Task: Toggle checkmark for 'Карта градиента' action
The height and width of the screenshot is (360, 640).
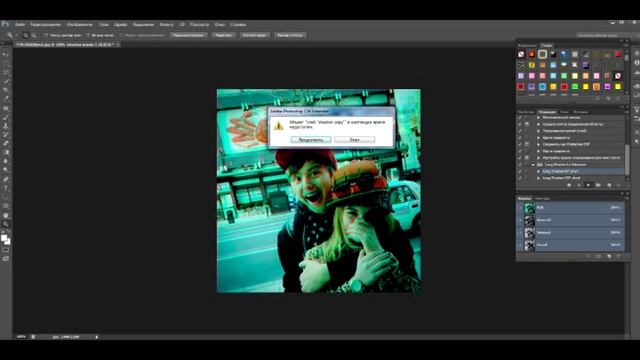Action: [520, 151]
